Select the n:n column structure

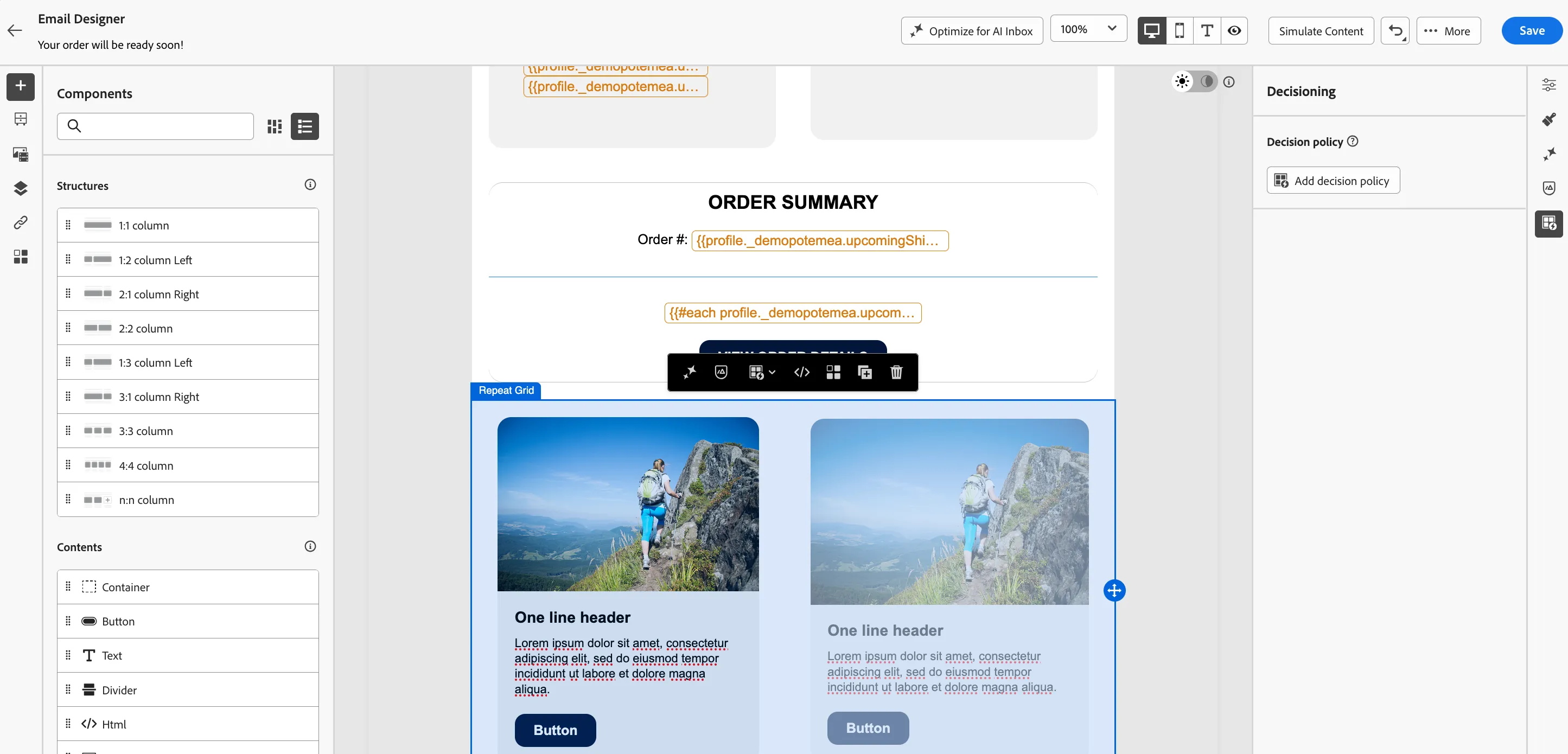coord(188,500)
